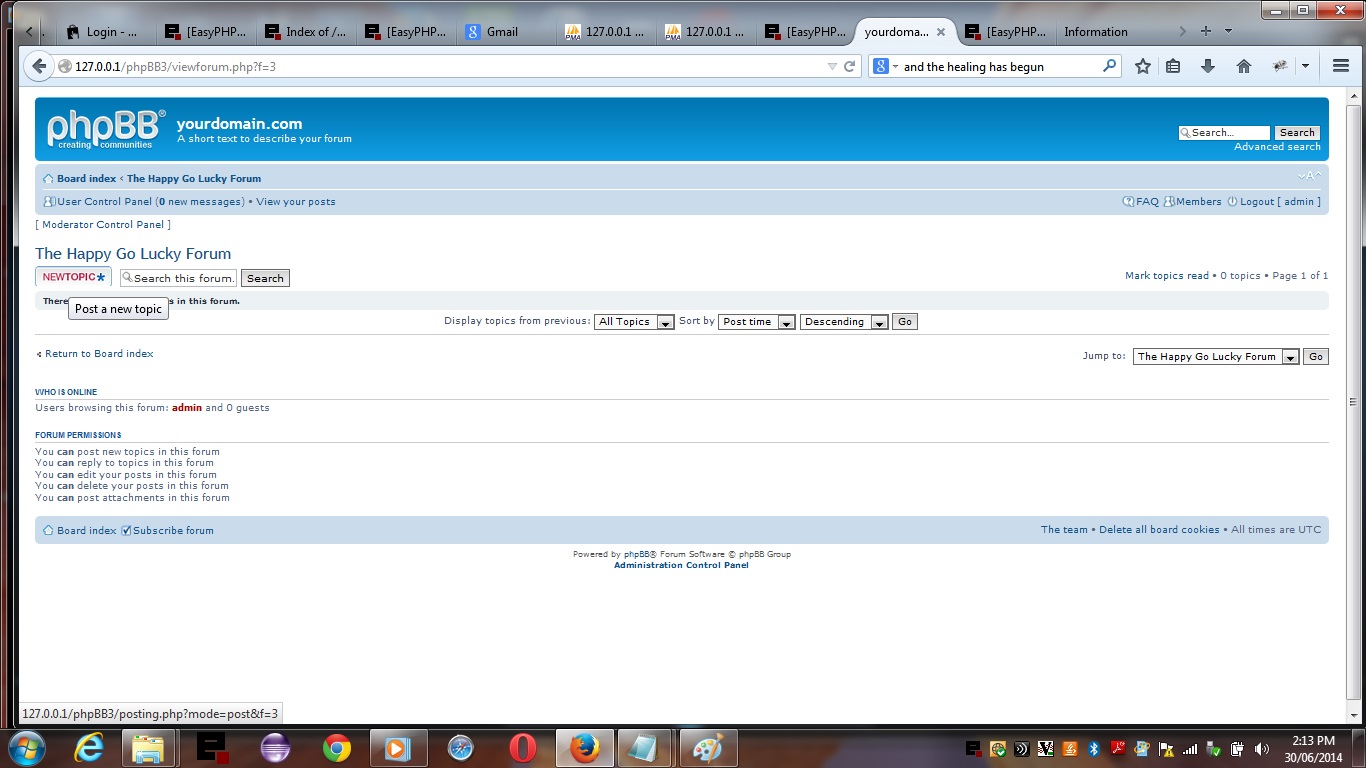Open Opera browser from the taskbar

pos(523,747)
